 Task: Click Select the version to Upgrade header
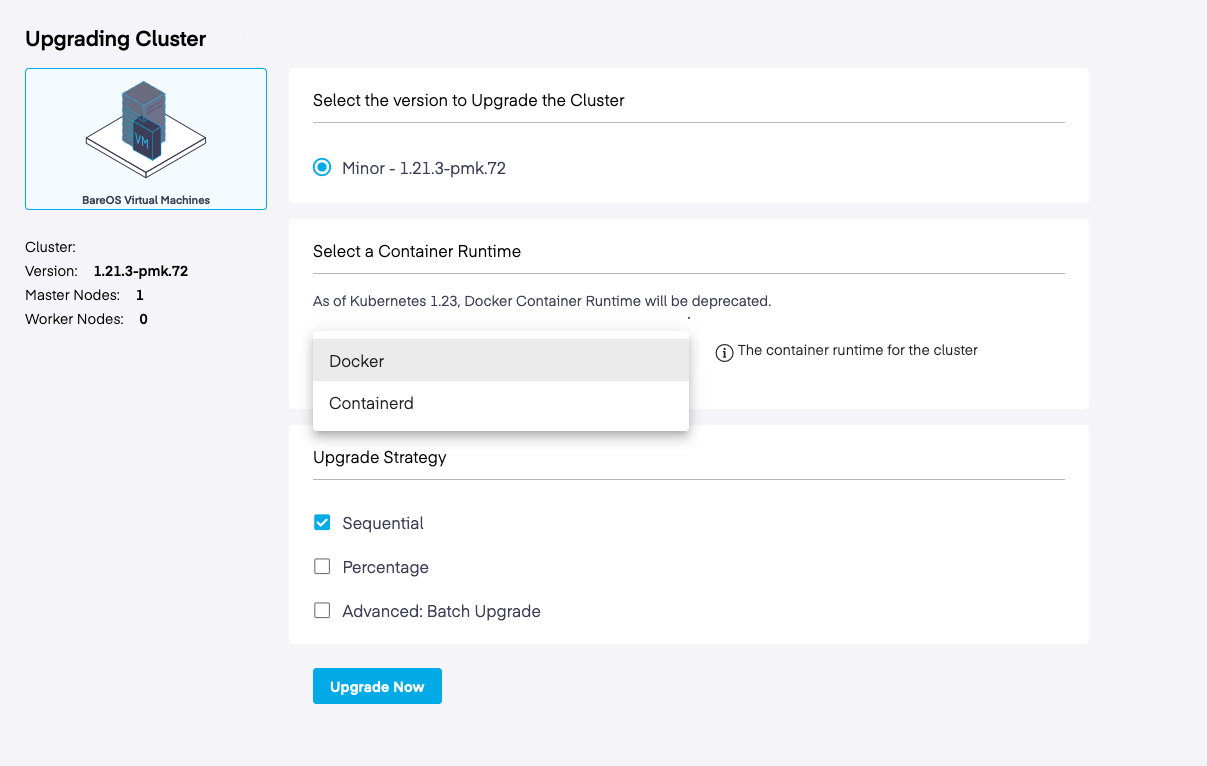click(x=468, y=100)
